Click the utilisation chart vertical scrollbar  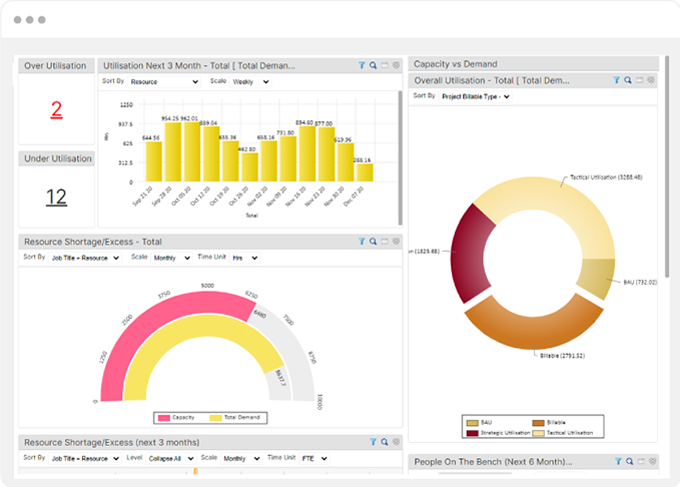tap(400, 157)
